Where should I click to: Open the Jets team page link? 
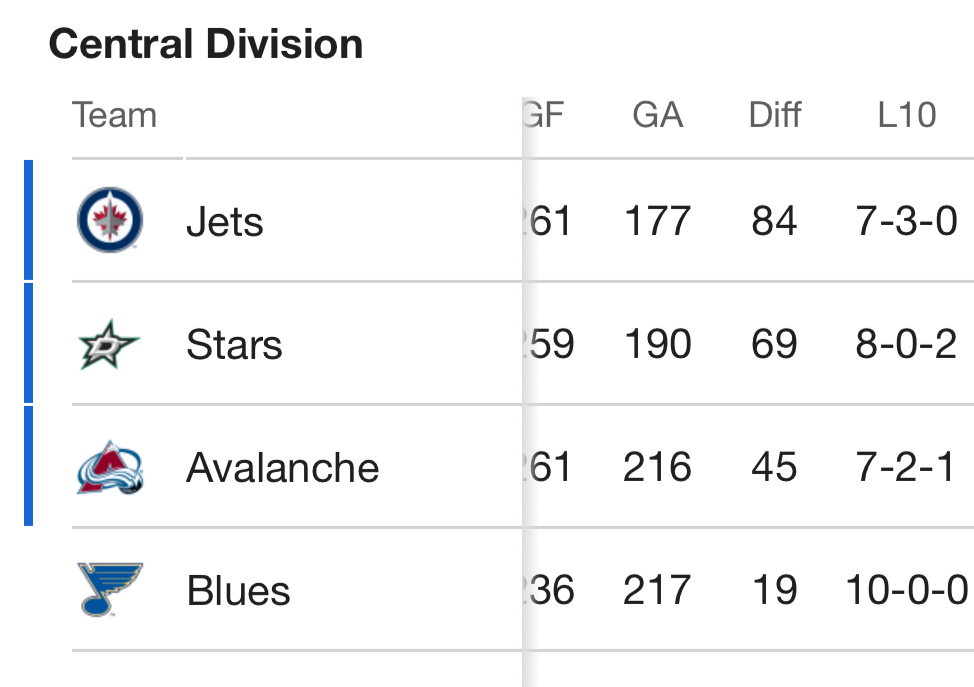pos(224,222)
